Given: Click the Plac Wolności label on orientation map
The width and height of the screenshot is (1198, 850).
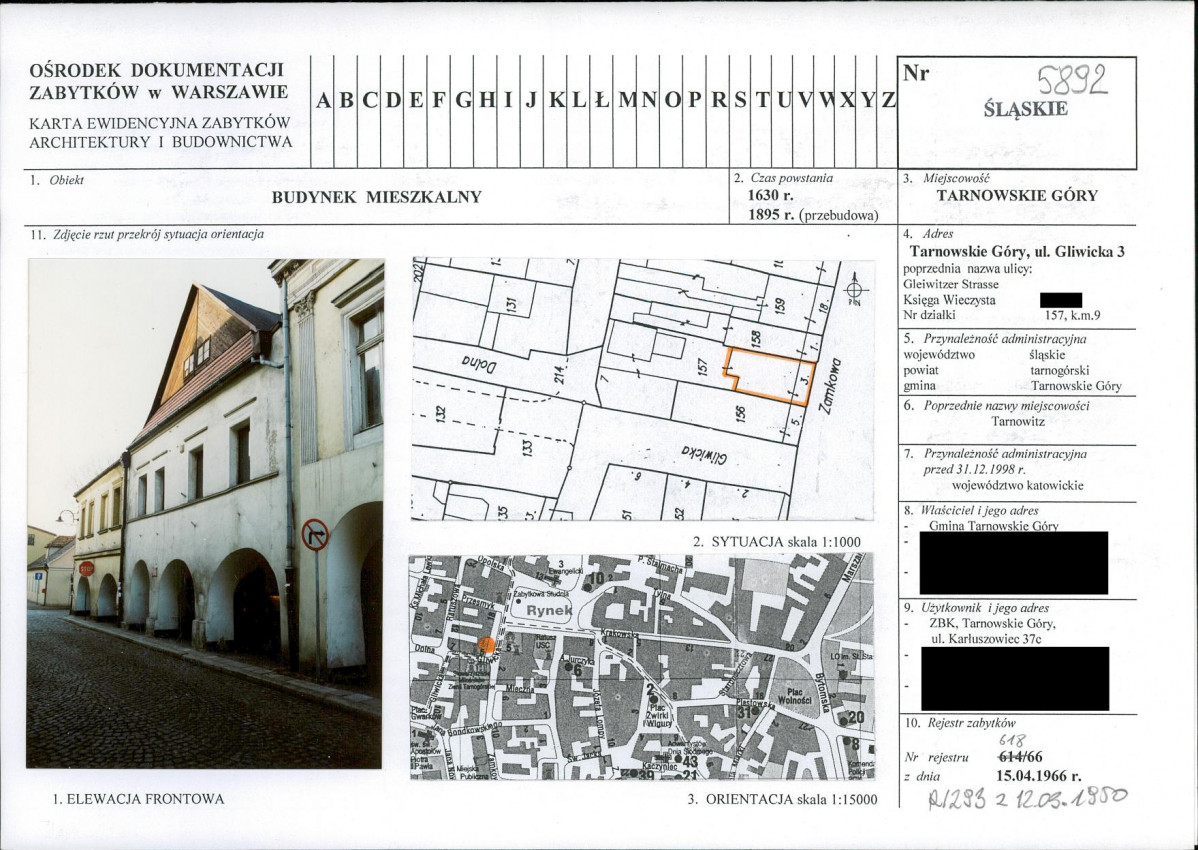Looking at the screenshot, I should (795, 696).
